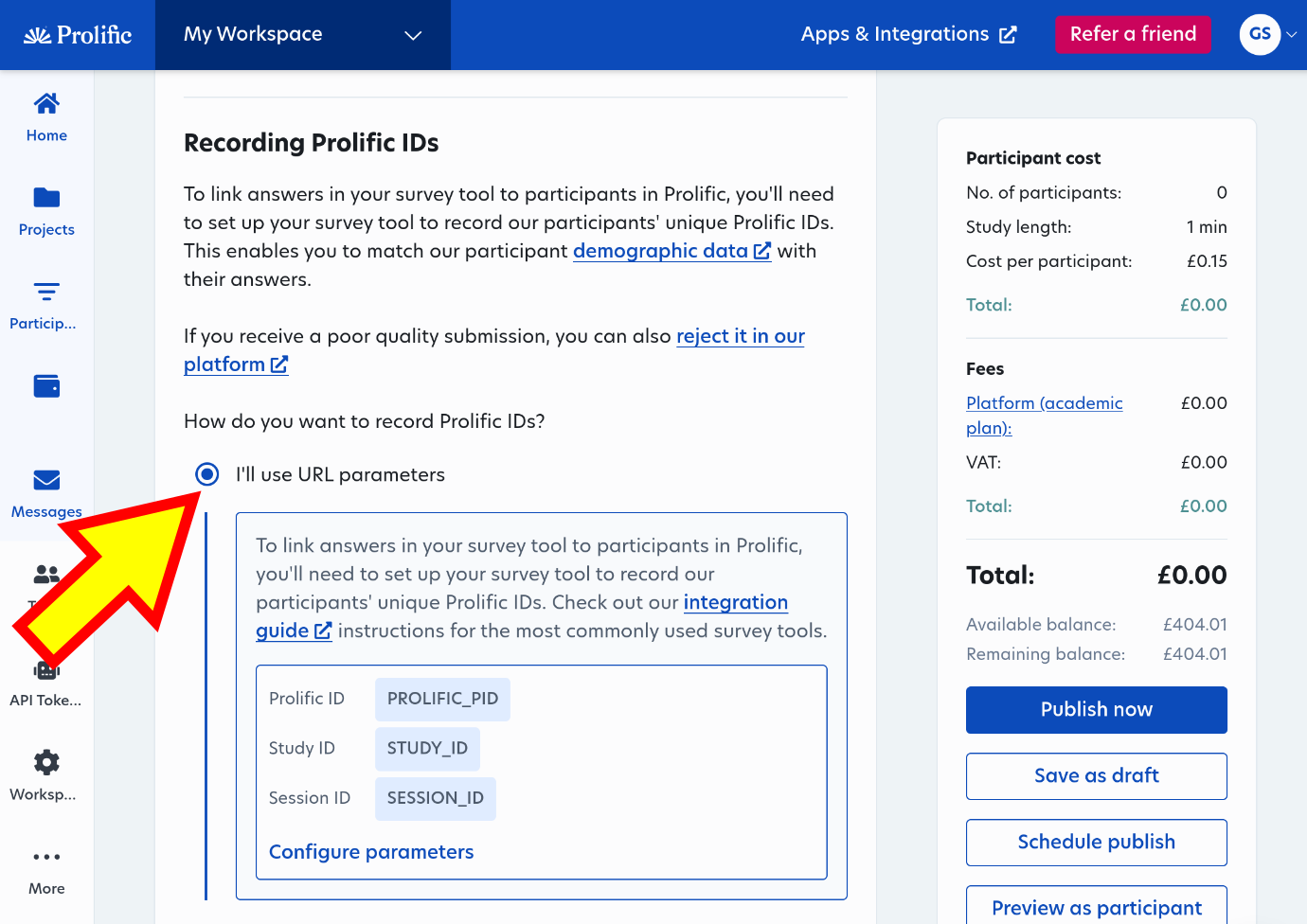
Task: Click the STUDY_ID parameter chip
Action: (427, 749)
